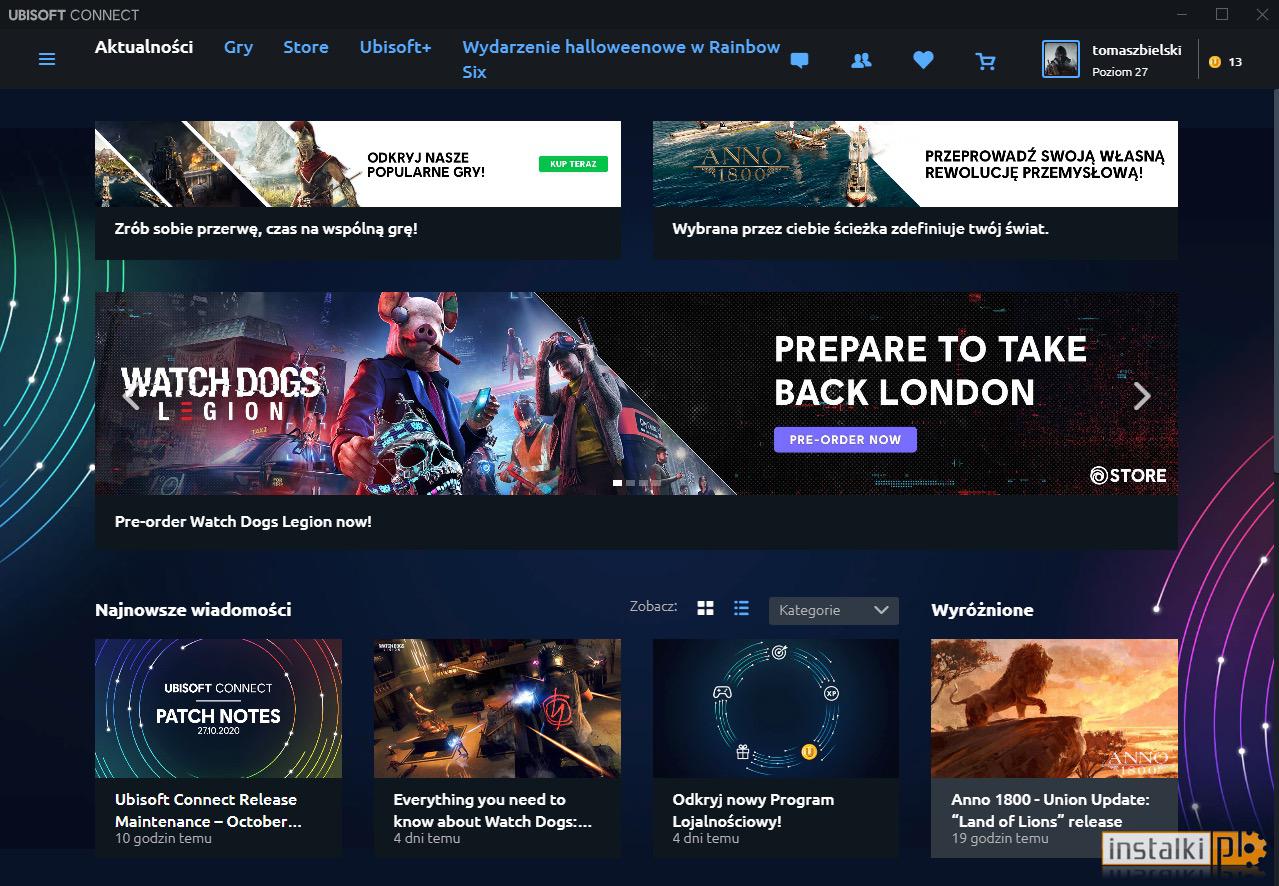Click the PRE-ORDER NOW button
1279x886 pixels.
tap(845, 439)
